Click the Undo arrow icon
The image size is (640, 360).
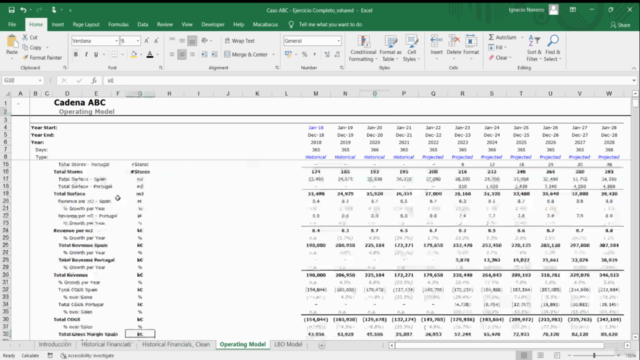click(24, 10)
